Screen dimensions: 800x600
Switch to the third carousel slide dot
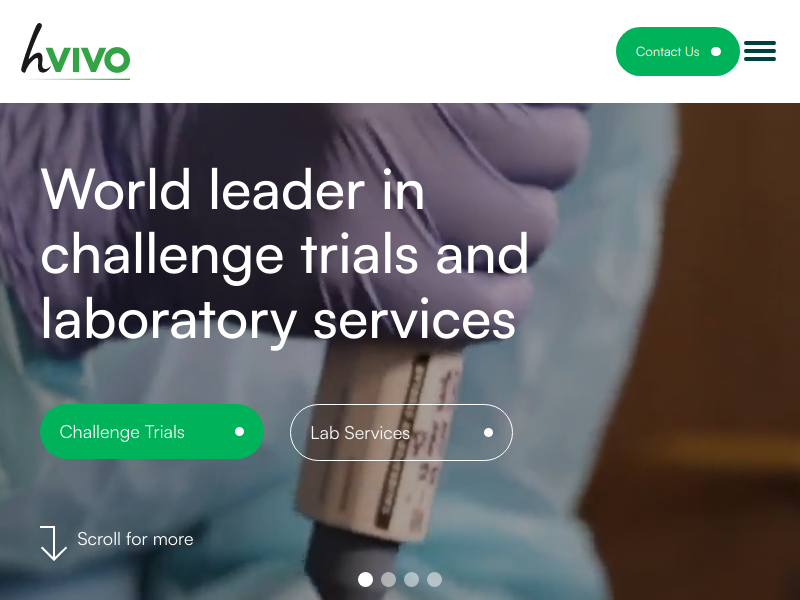pos(411,580)
